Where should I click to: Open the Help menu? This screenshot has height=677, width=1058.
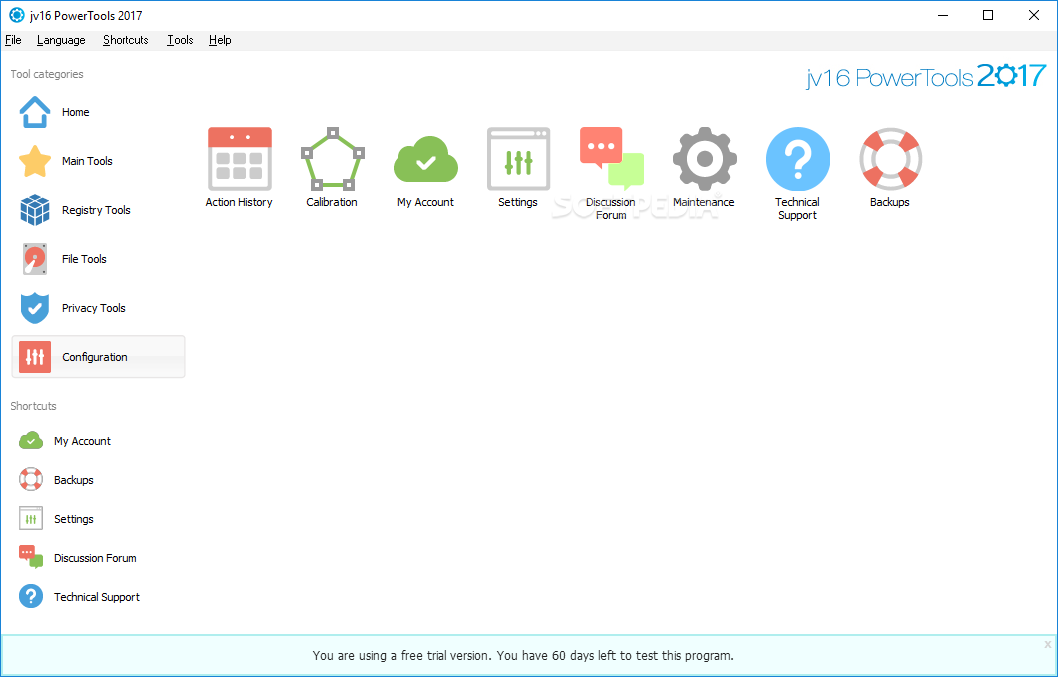coord(220,40)
